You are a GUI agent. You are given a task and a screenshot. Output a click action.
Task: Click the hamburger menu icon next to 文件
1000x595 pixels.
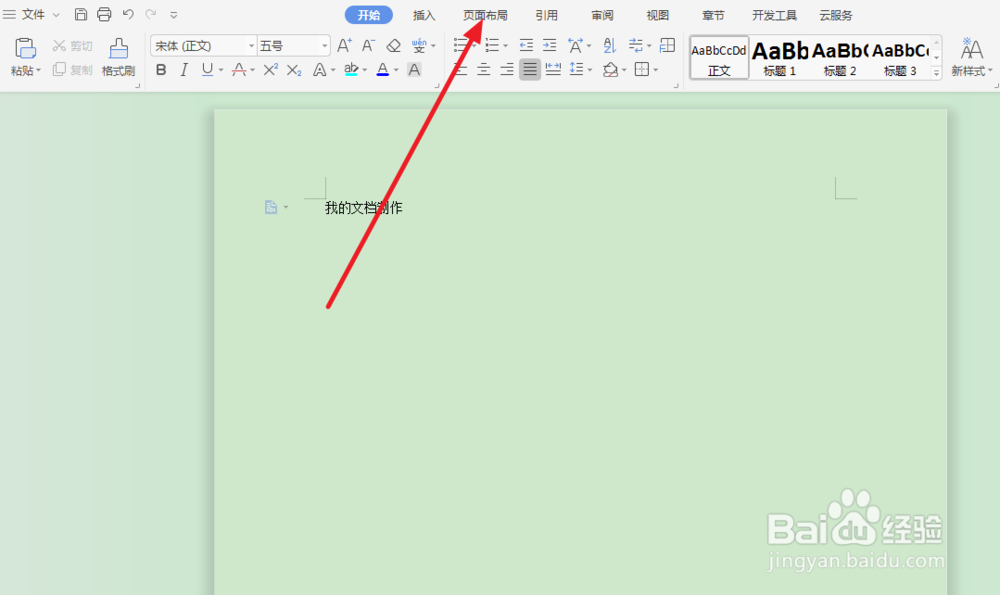click(x=9, y=14)
